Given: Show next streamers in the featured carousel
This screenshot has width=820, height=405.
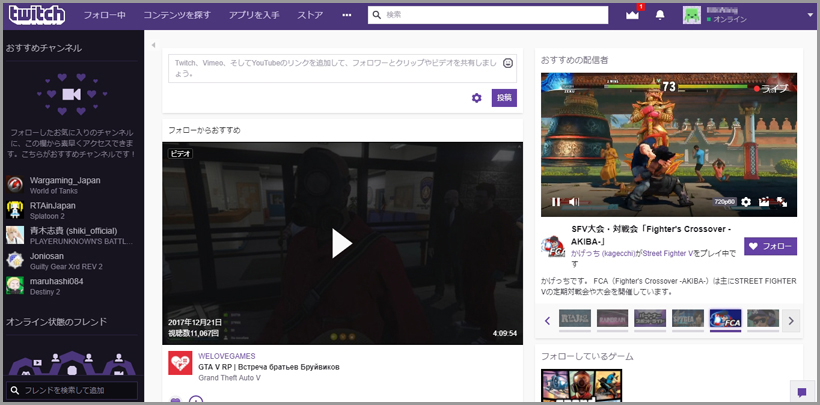Looking at the screenshot, I should tap(790, 321).
